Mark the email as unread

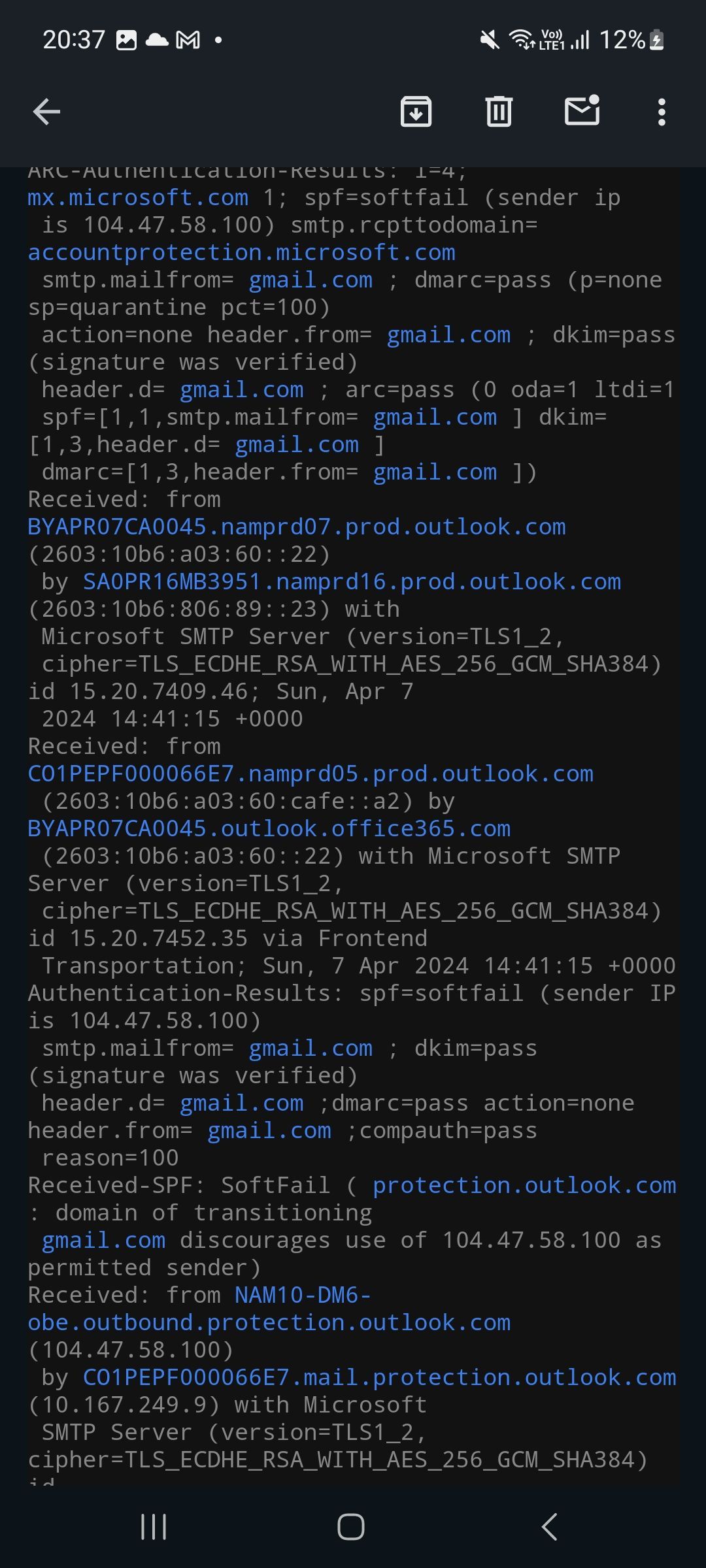(x=581, y=111)
